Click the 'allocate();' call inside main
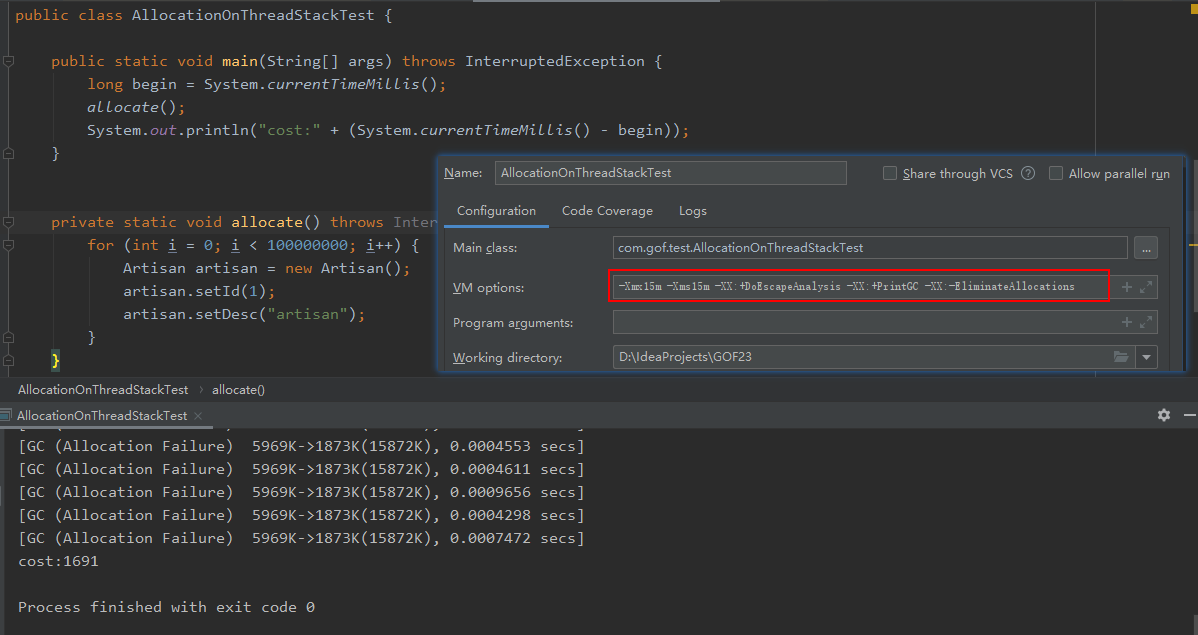This screenshot has height=635, width=1198. (136, 107)
